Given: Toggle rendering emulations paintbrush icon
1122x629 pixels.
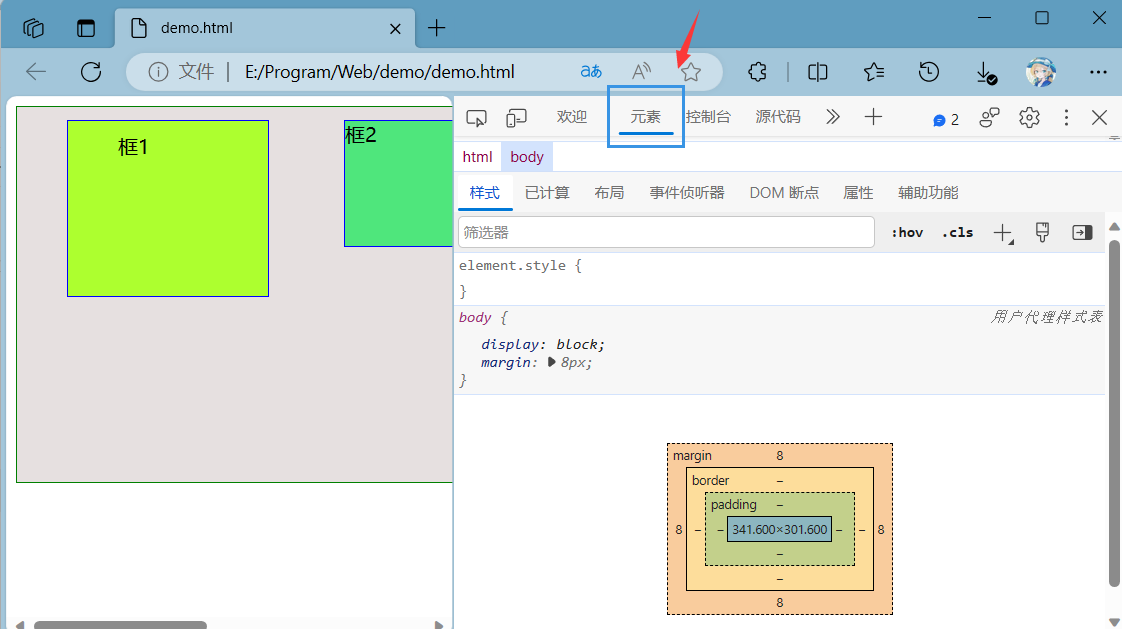Looking at the screenshot, I should pos(1043,232).
